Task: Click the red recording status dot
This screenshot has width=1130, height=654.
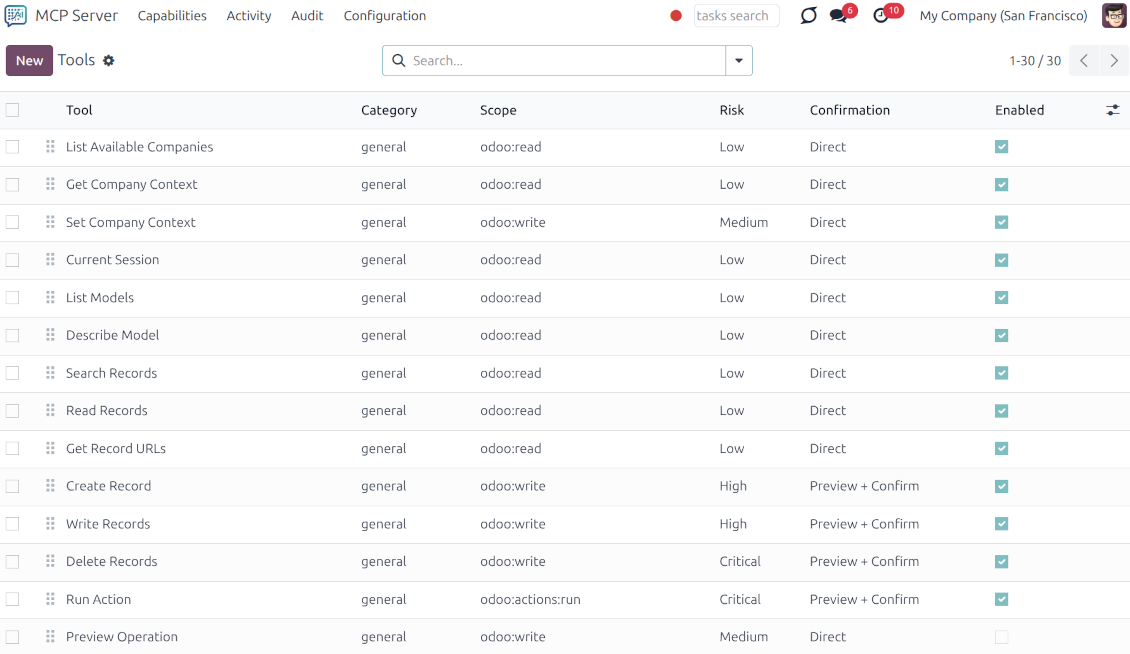Action: coord(676,15)
